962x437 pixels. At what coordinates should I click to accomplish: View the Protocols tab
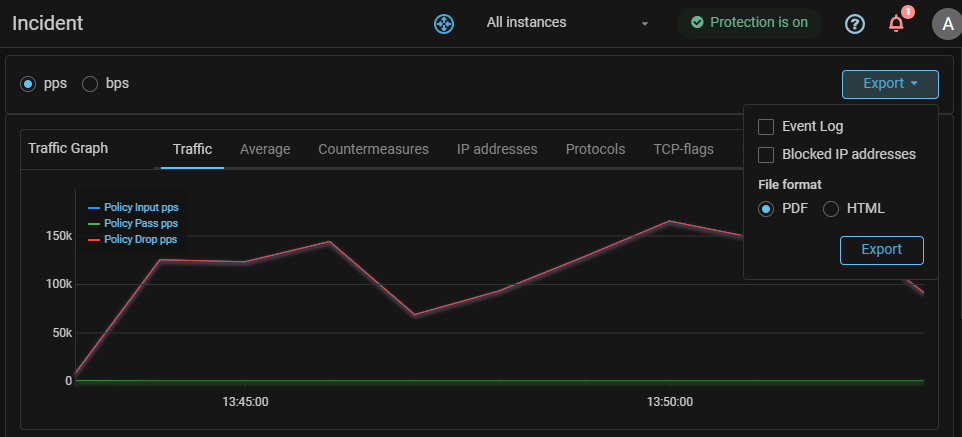[x=595, y=149]
